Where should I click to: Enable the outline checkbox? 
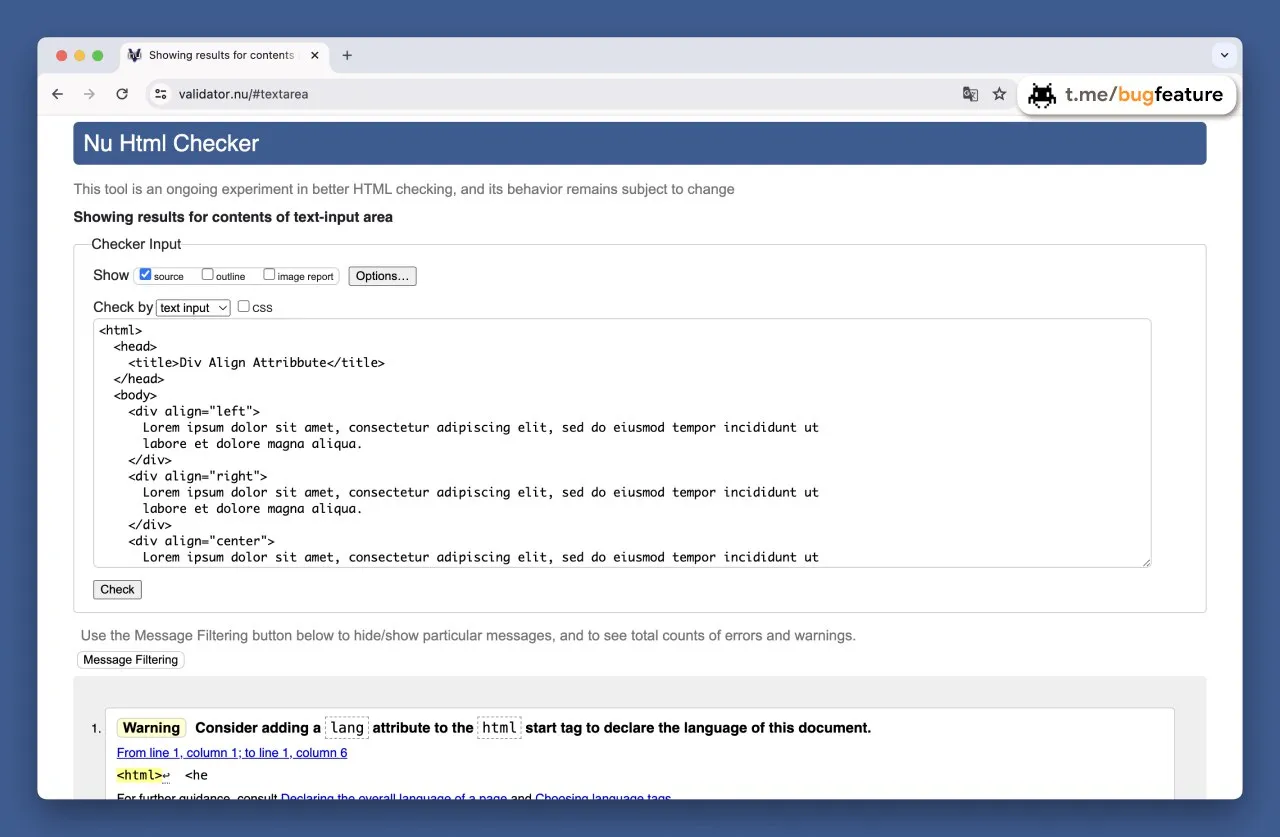coord(208,274)
